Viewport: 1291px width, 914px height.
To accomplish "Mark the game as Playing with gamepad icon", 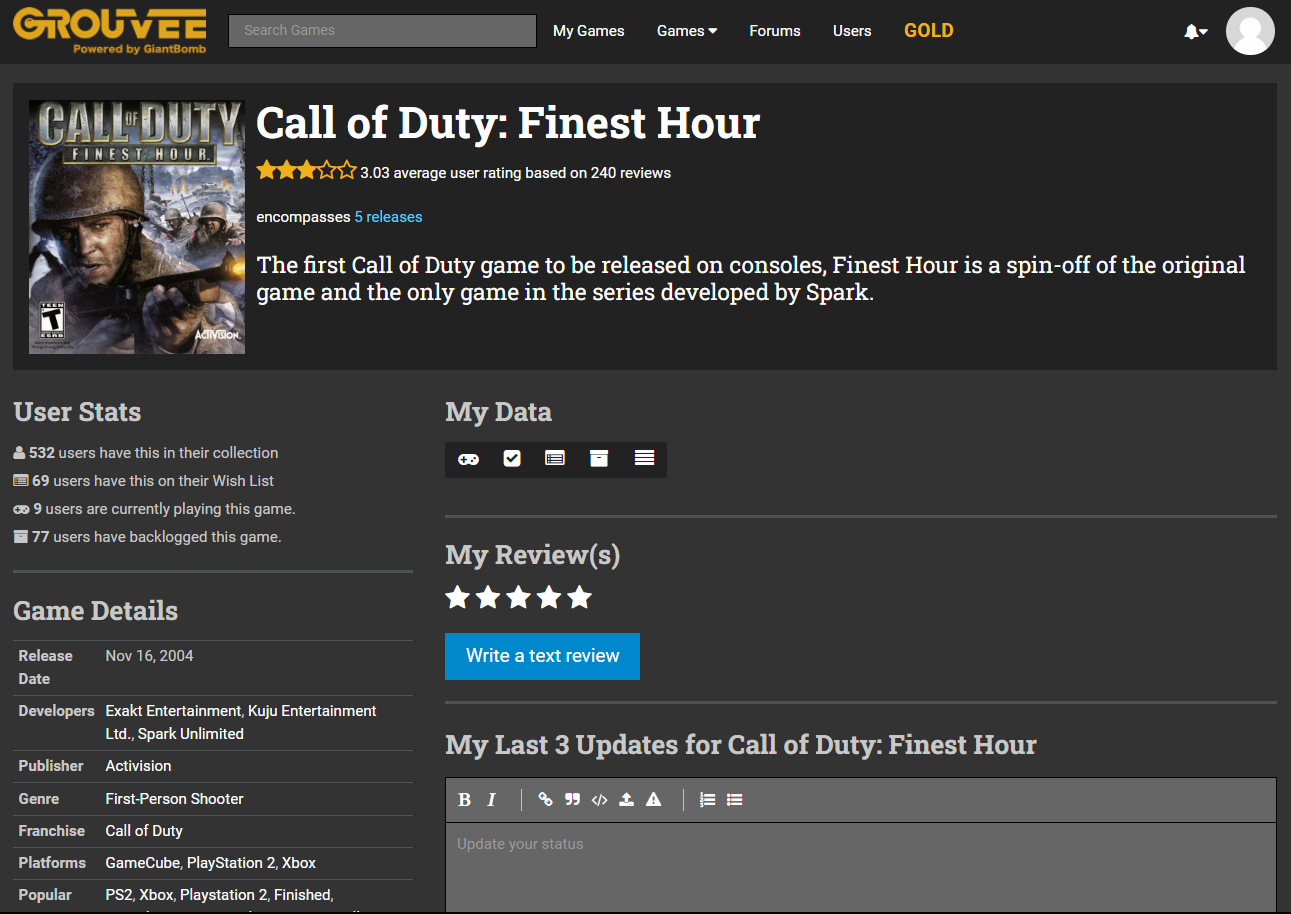I will pyautogui.click(x=468, y=458).
